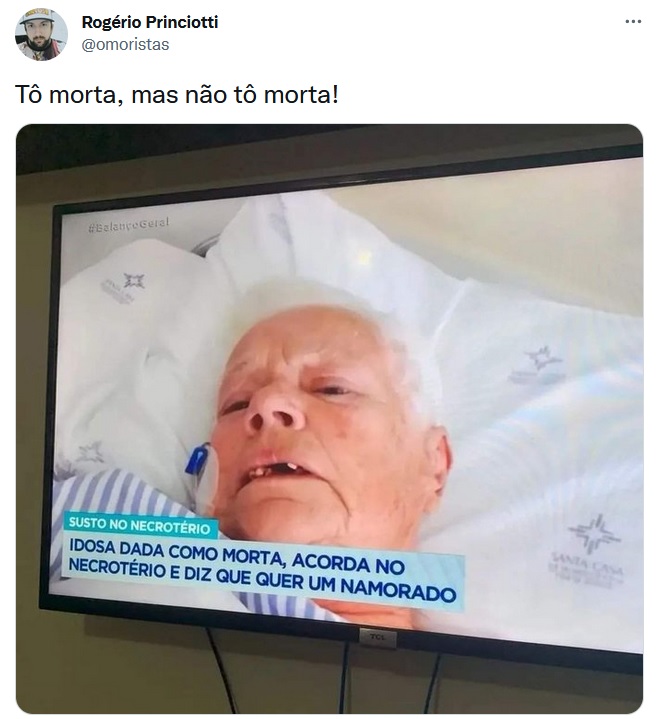Open the attached TV photo
This screenshot has height=719, width=658.
click(x=329, y=419)
